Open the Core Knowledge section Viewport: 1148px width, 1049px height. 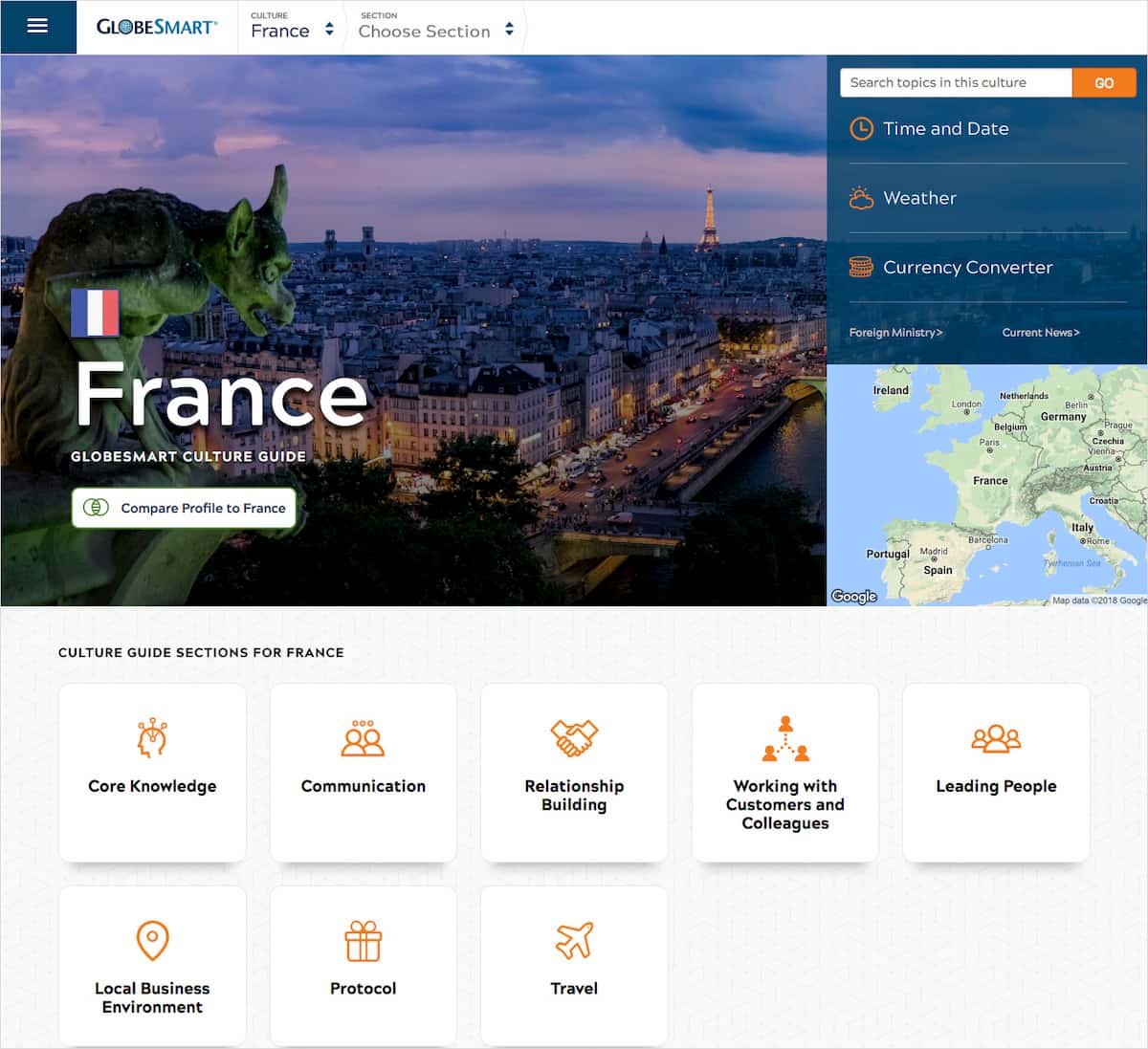[x=152, y=773]
